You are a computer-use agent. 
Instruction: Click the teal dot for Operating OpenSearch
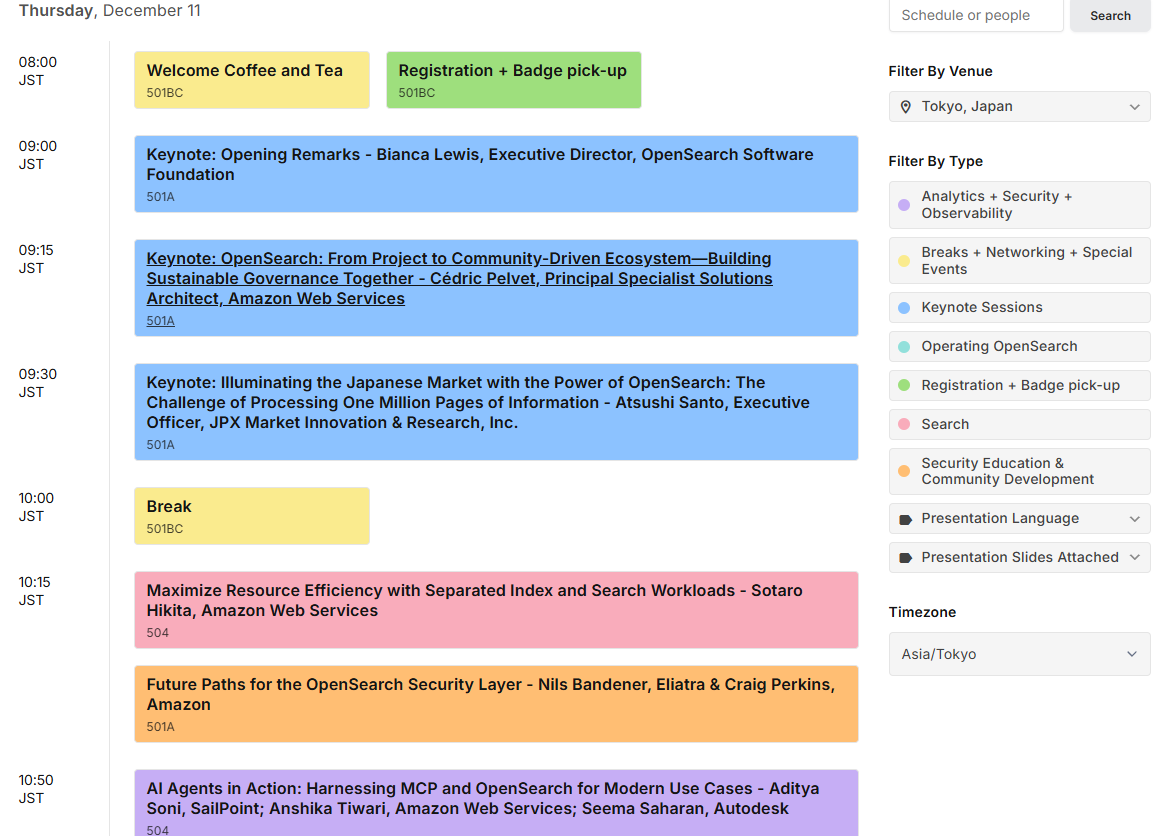click(x=904, y=346)
